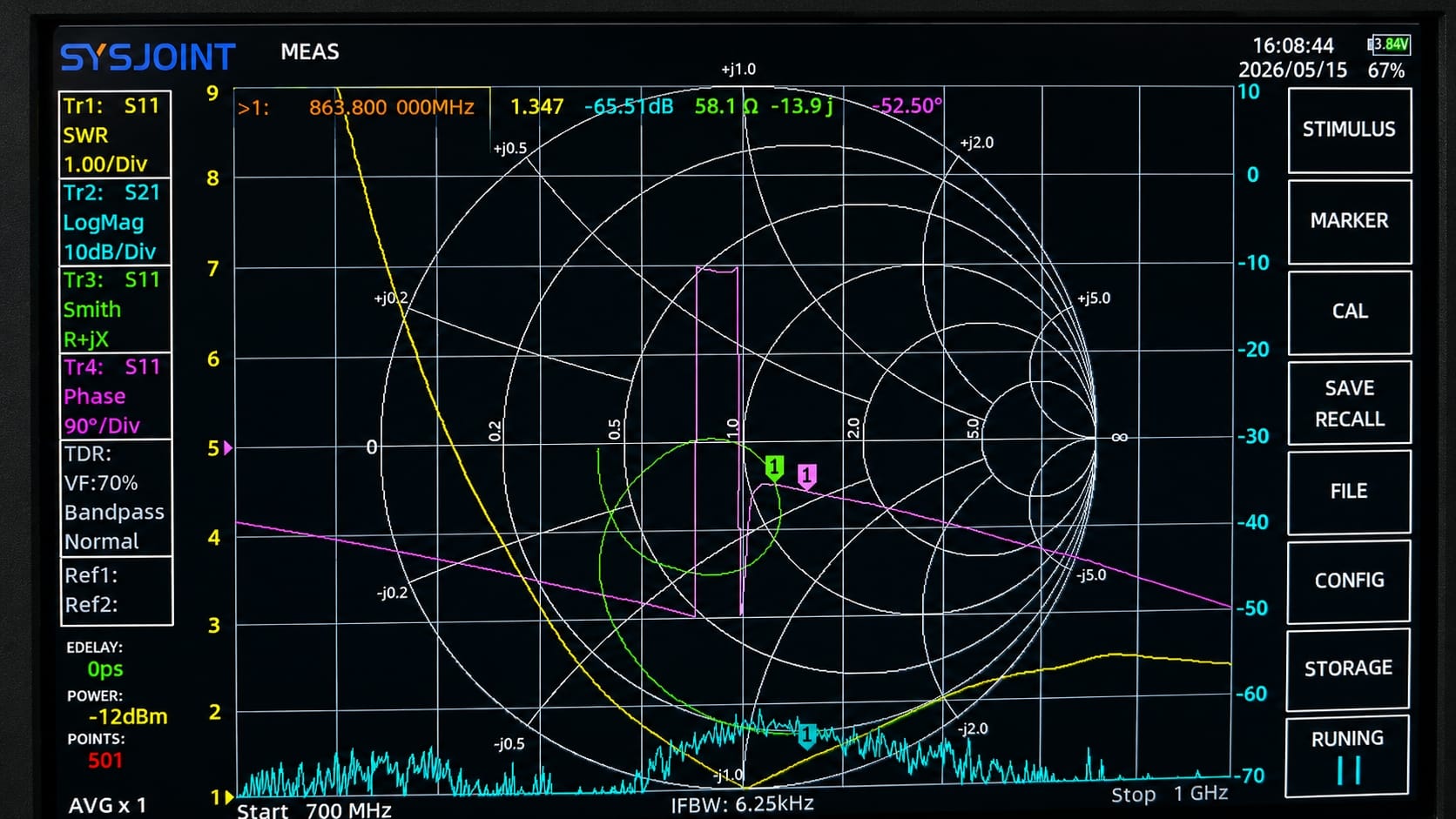Viewport: 1456px width, 819px height.
Task: Tap the IFBW: 6.25kHz setting
Action: pos(742,804)
